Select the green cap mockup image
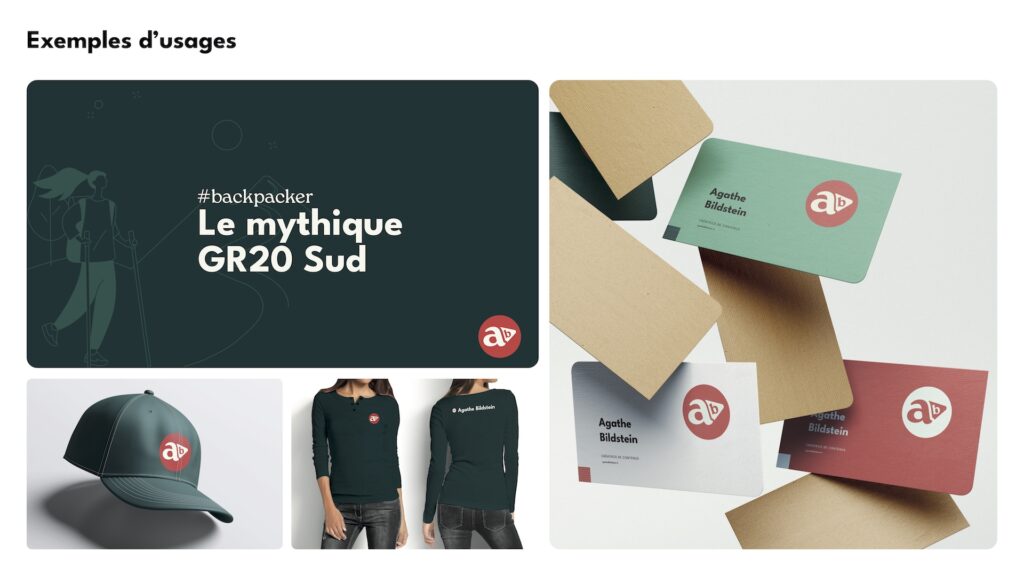The height and width of the screenshot is (576, 1024). pos(155,464)
